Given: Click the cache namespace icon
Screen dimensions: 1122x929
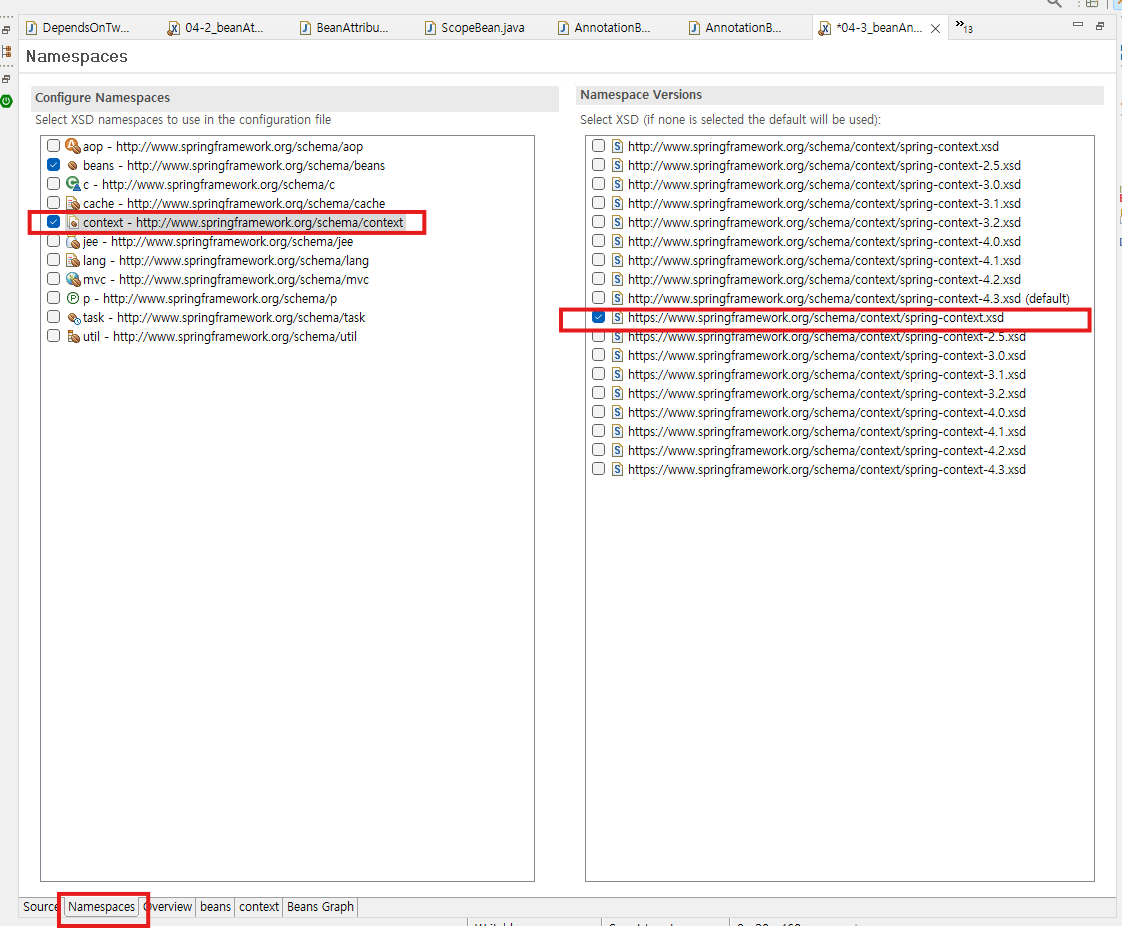Looking at the screenshot, I should coord(72,203).
